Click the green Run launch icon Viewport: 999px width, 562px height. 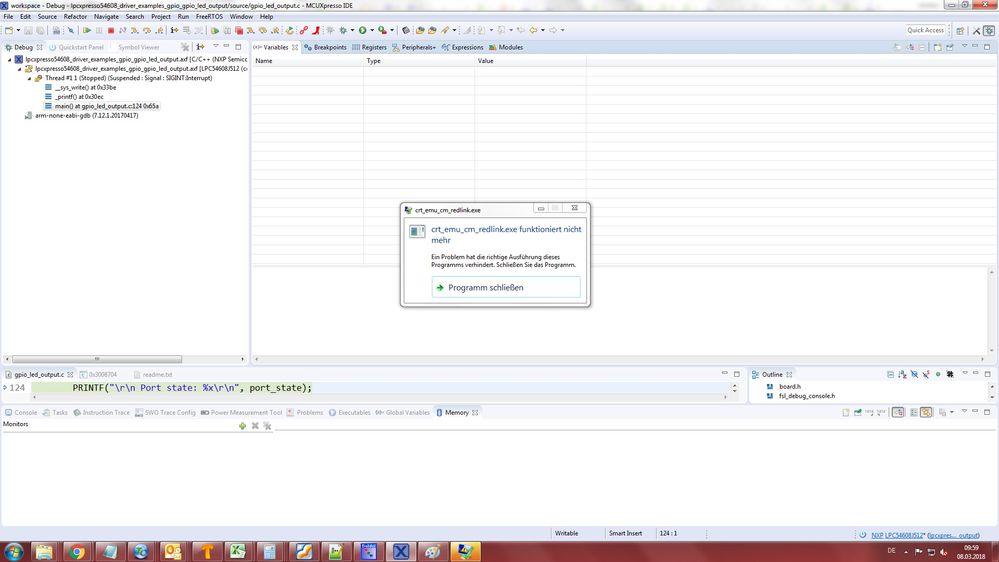pyautogui.click(x=363, y=30)
